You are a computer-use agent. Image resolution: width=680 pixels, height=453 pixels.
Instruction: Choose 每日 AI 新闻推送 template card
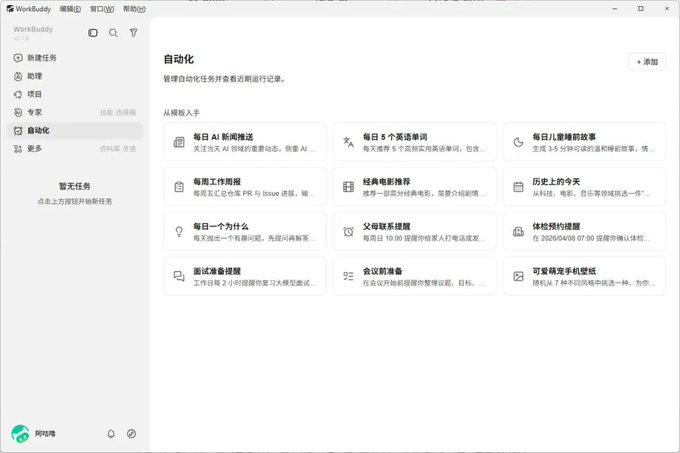point(245,142)
